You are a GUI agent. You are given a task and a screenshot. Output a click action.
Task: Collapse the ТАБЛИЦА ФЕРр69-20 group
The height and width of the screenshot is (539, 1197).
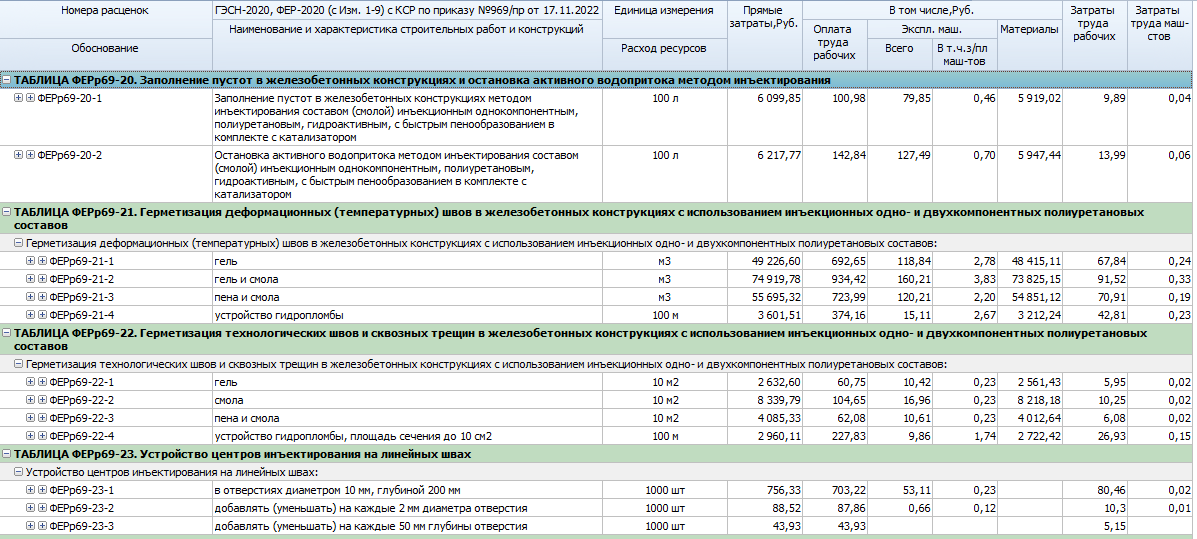click(7, 80)
